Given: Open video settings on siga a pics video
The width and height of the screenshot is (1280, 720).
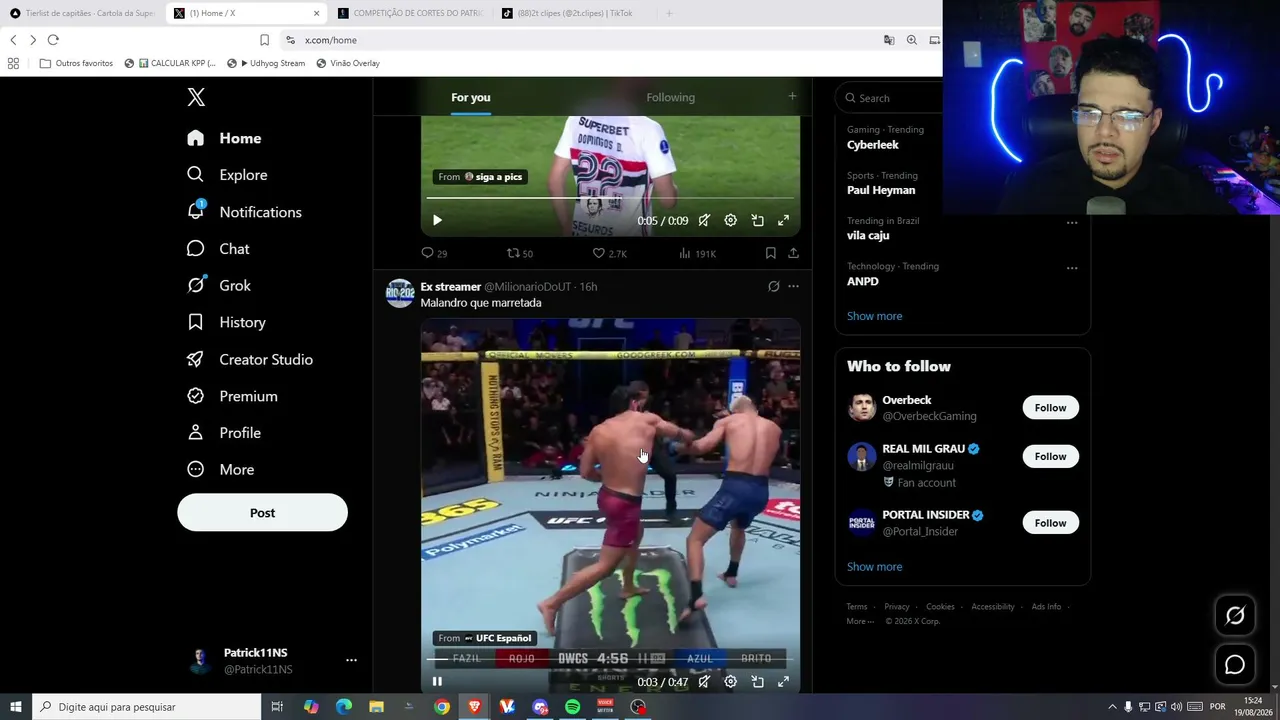Looking at the screenshot, I should pyautogui.click(x=731, y=220).
